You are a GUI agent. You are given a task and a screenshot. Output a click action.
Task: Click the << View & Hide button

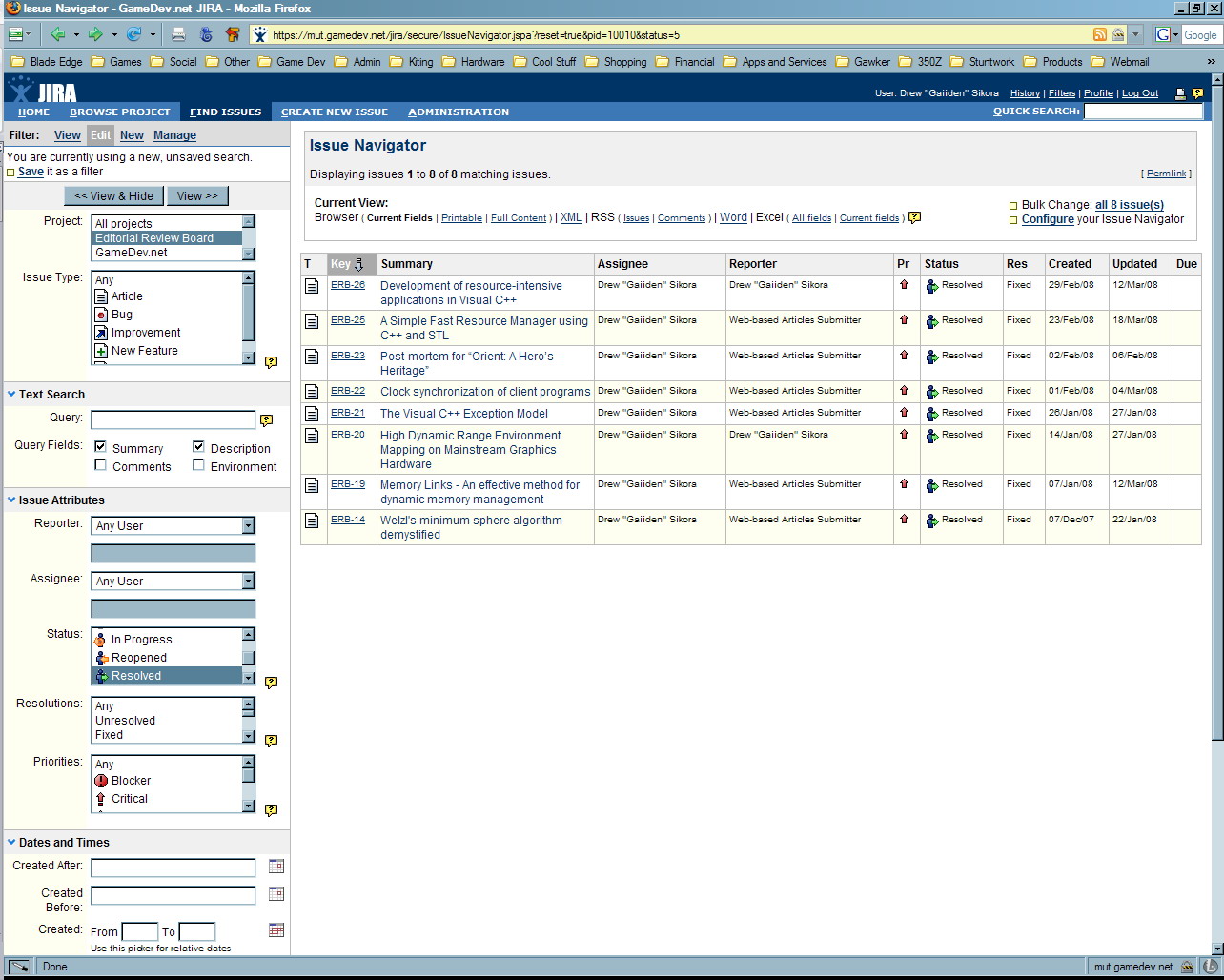pyautogui.click(x=113, y=195)
